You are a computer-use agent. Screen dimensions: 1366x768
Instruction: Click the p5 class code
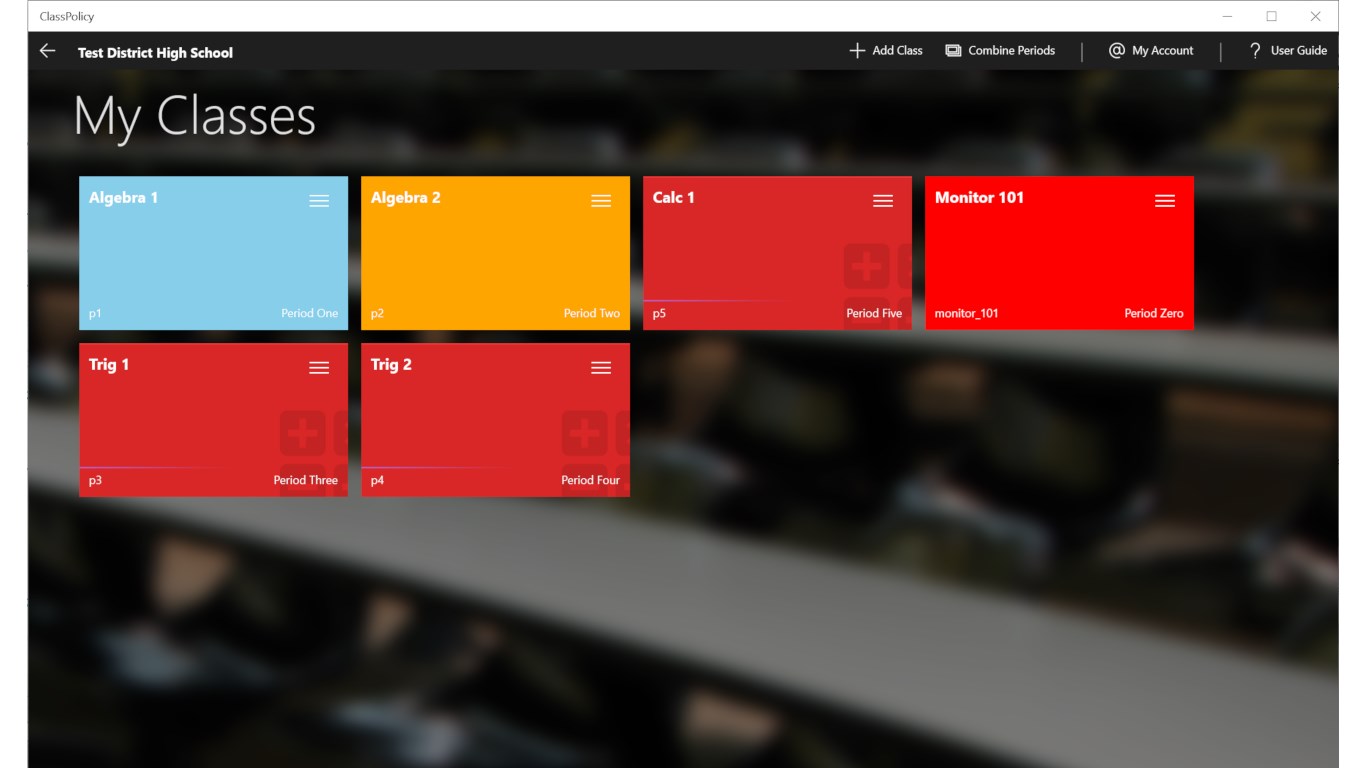(x=659, y=314)
